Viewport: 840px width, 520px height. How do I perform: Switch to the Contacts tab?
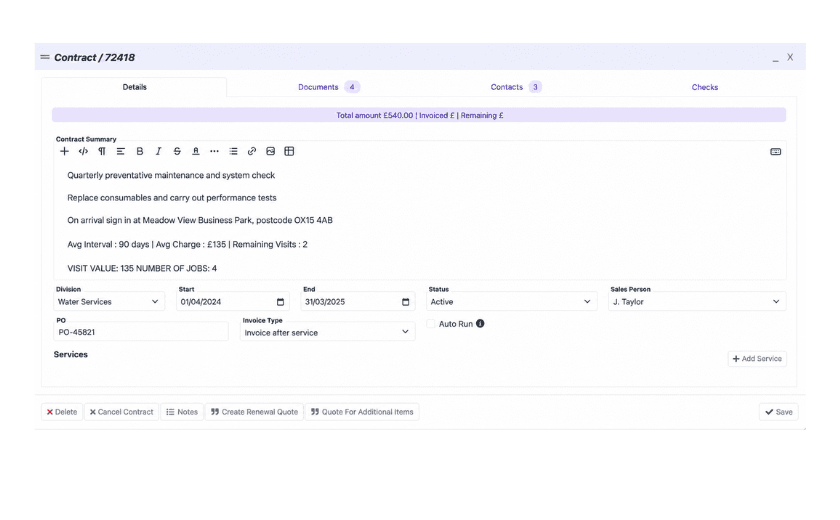[x=516, y=87]
